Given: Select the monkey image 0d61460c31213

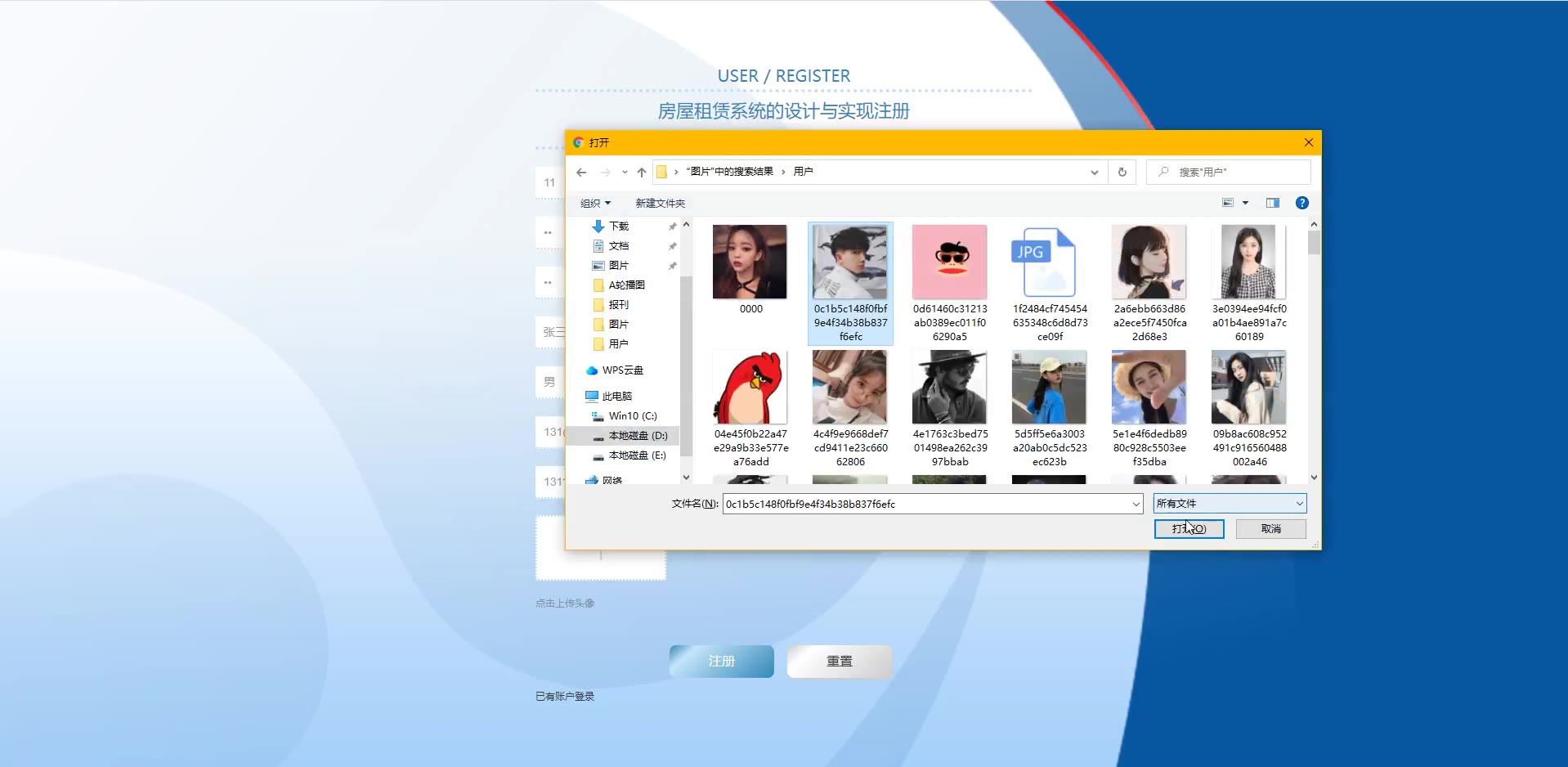Looking at the screenshot, I should 950,283.
